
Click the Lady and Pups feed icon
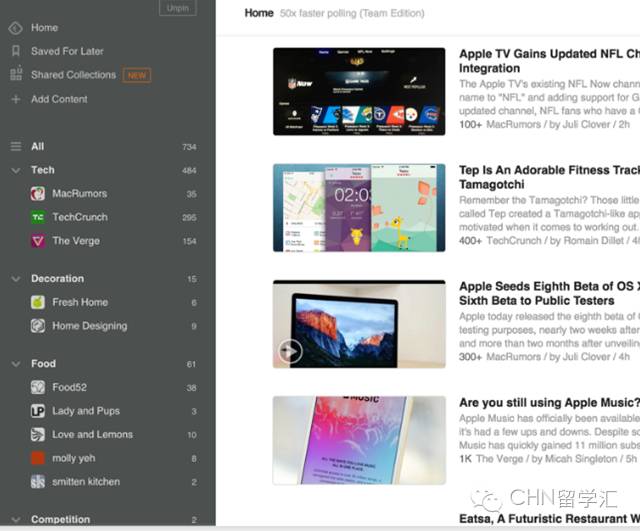tap(38, 411)
